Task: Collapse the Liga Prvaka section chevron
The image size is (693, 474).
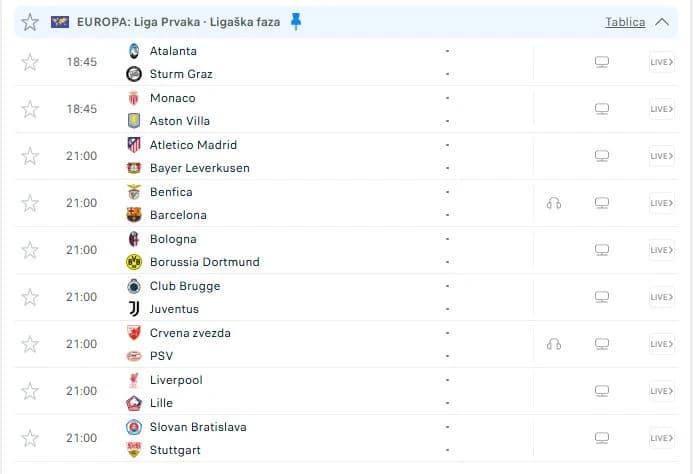Action: click(x=662, y=22)
